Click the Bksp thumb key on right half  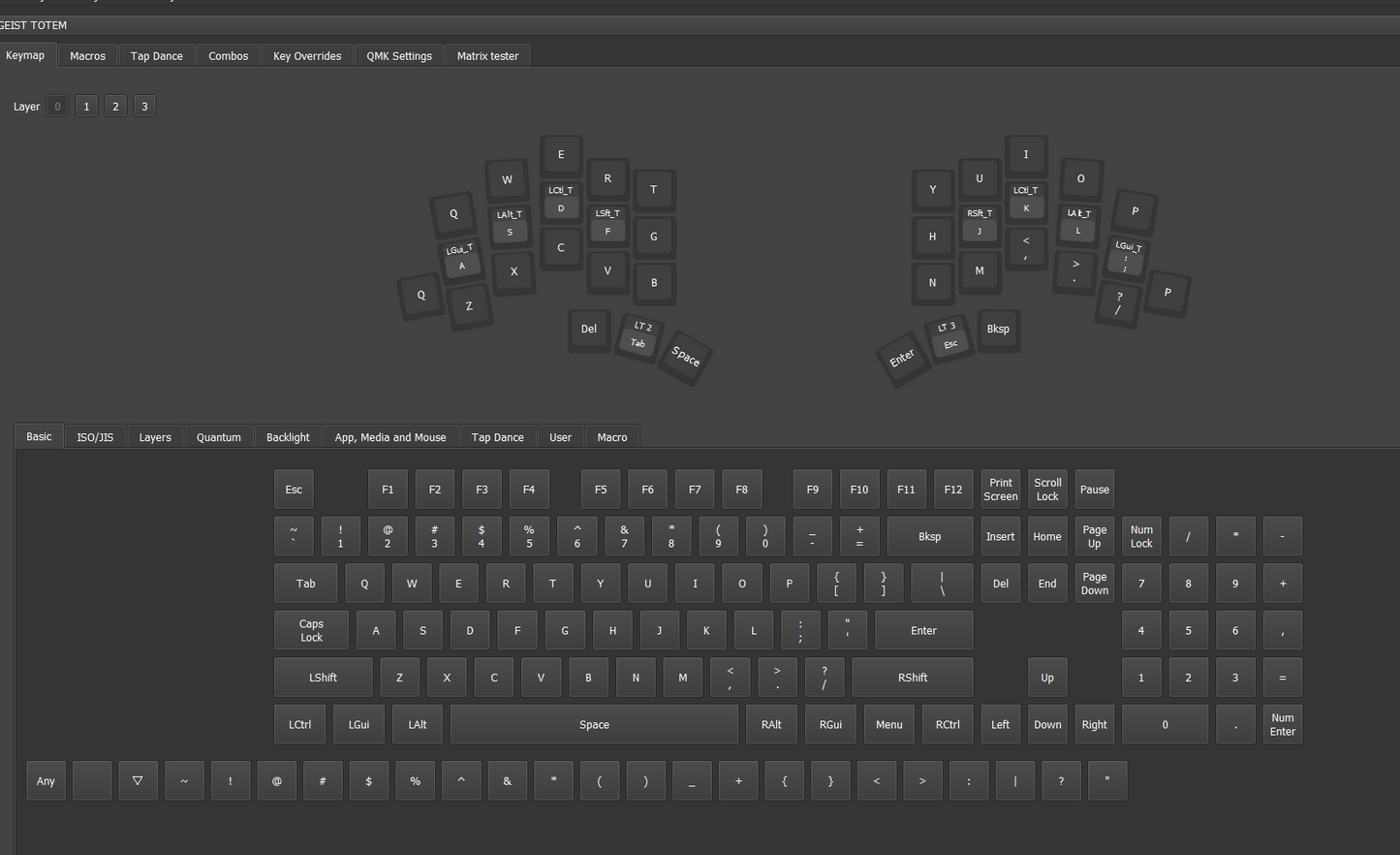point(998,329)
